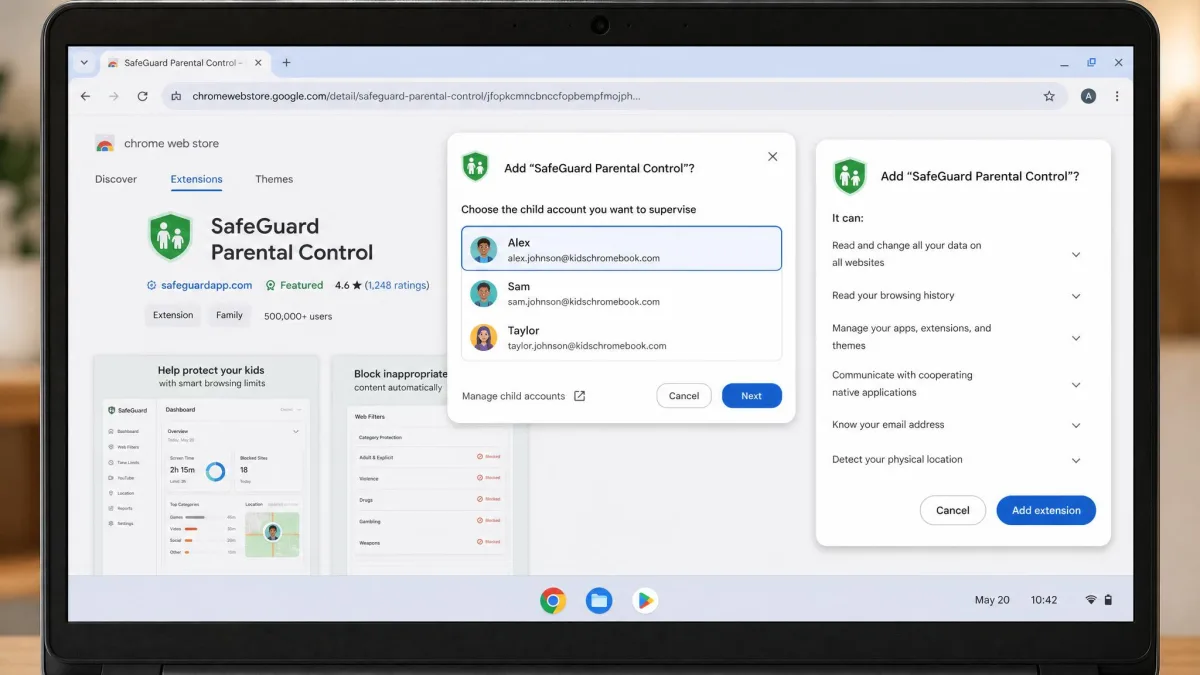Expand 'Know your email address' permission
The height and width of the screenshot is (675, 1200).
(1076, 425)
